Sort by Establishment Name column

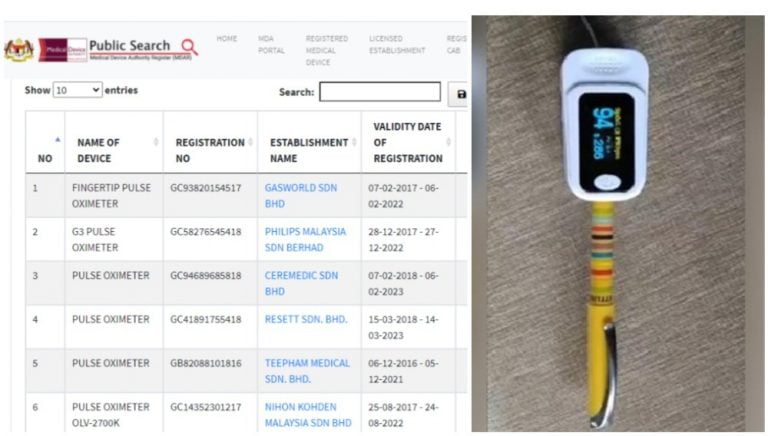point(354,142)
